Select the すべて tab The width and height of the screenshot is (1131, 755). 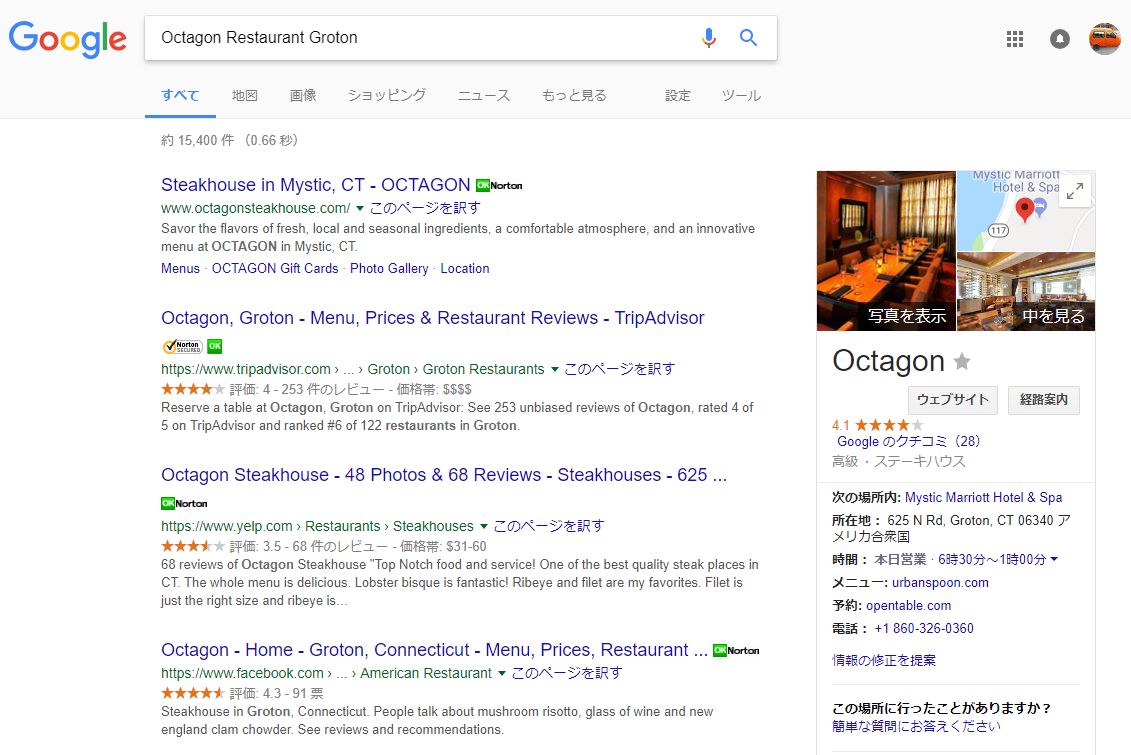(180, 95)
